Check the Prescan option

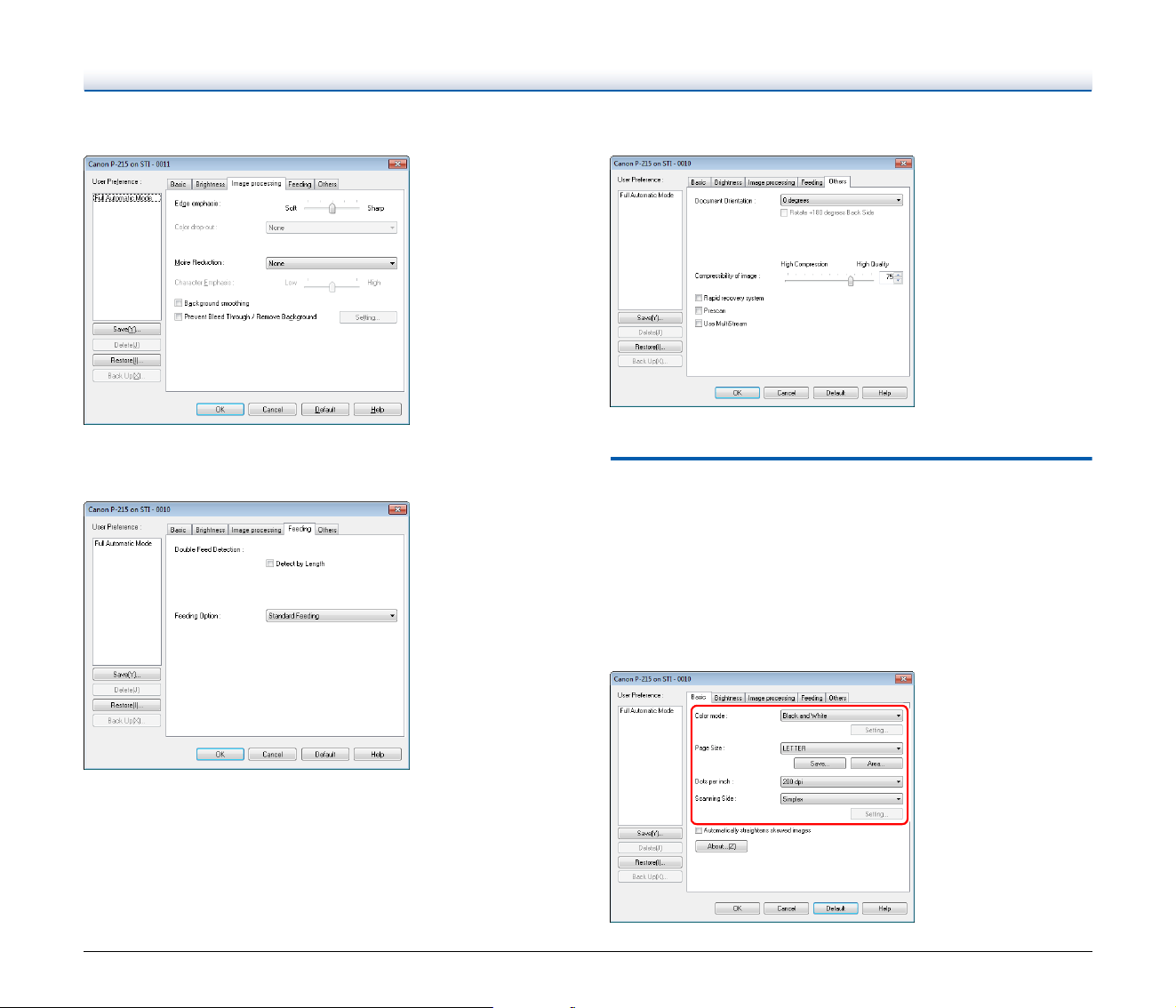tap(699, 310)
